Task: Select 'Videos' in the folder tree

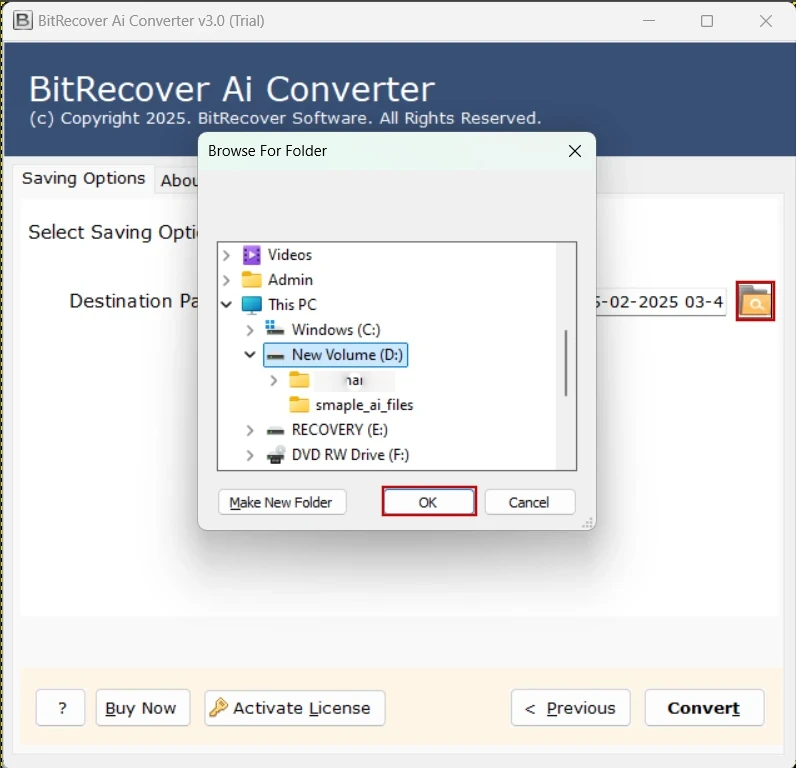Action: (290, 255)
